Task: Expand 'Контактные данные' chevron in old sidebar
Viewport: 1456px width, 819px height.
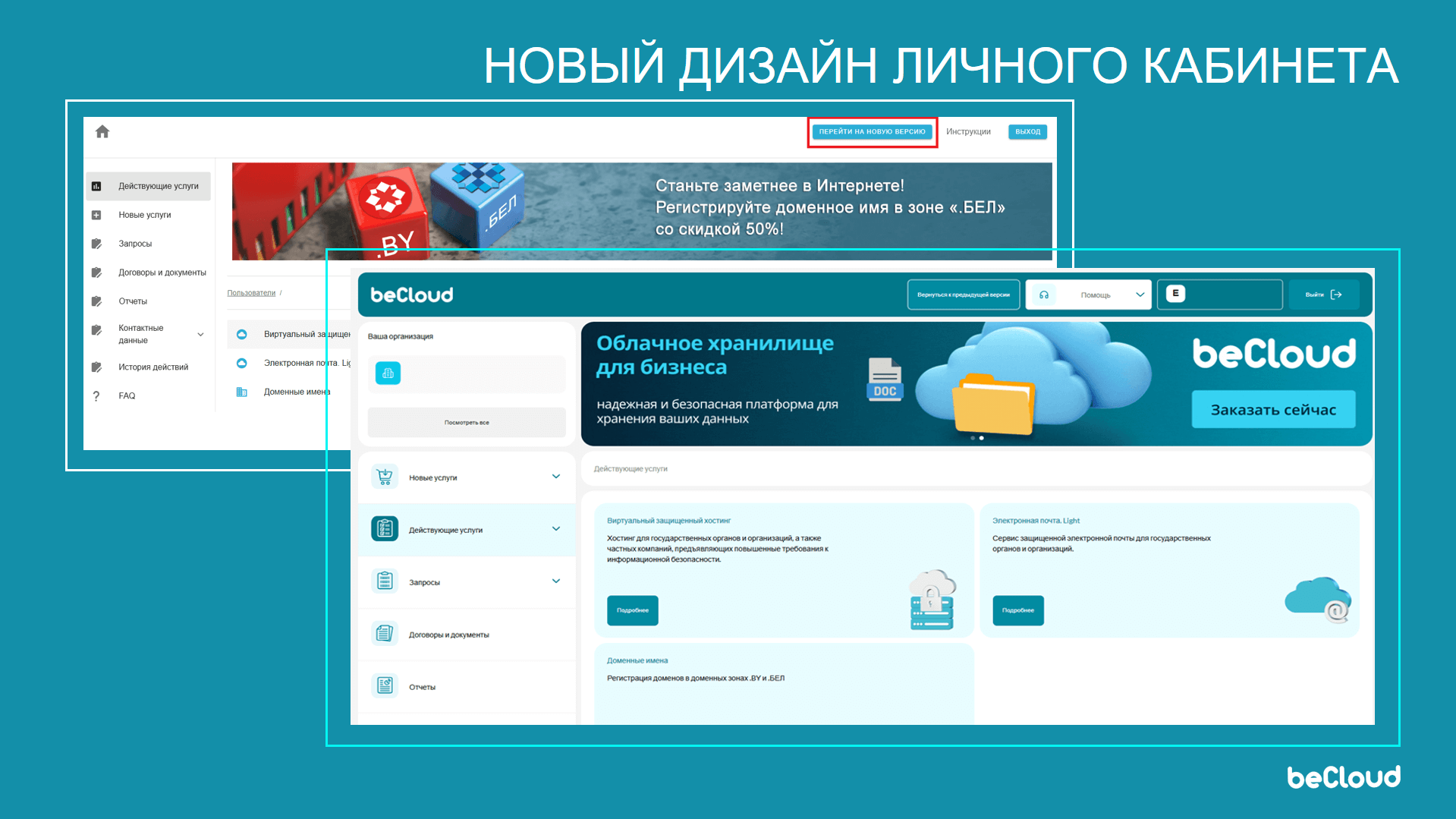Action: (x=200, y=334)
